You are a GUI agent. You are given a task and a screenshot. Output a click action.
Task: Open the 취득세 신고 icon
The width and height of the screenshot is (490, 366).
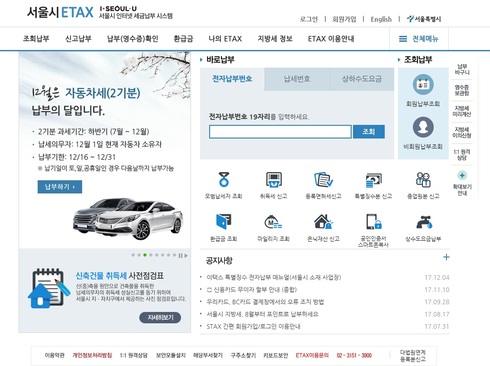pyautogui.click(x=274, y=180)
